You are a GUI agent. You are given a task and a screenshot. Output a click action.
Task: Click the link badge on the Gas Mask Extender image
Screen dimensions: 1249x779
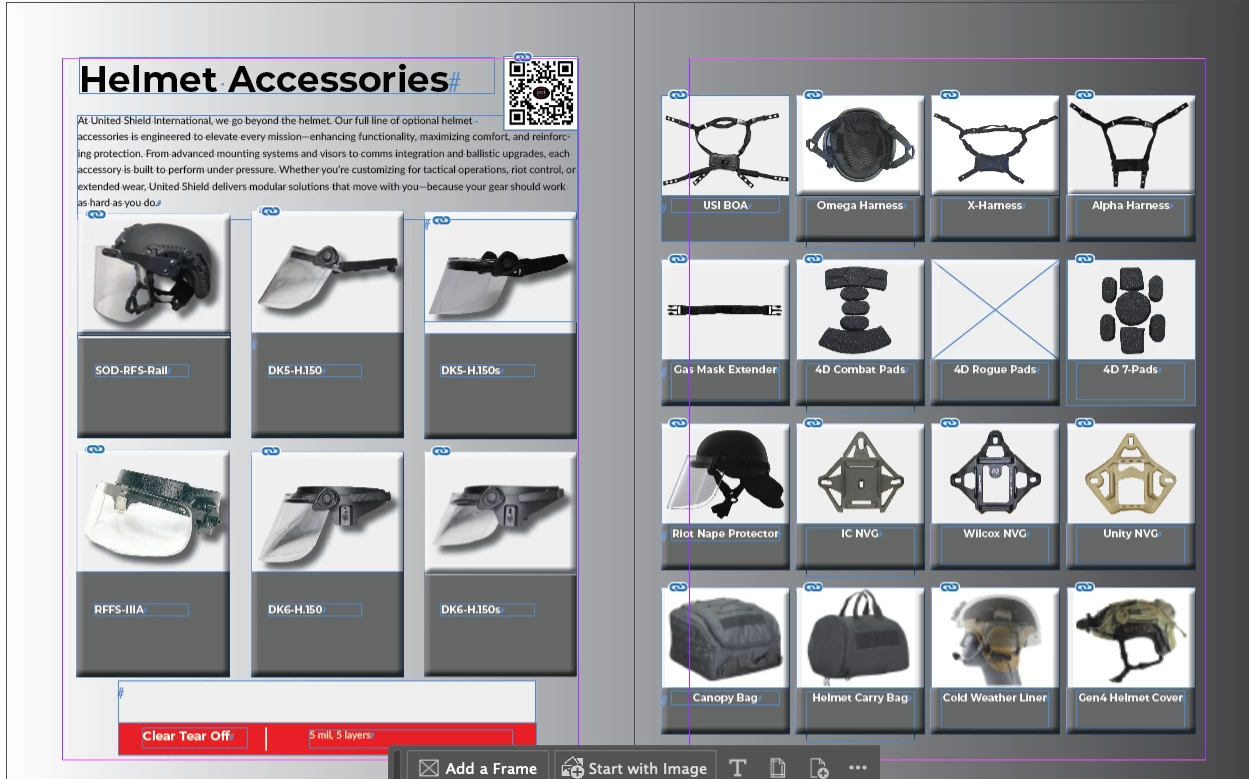click(679, 259)
